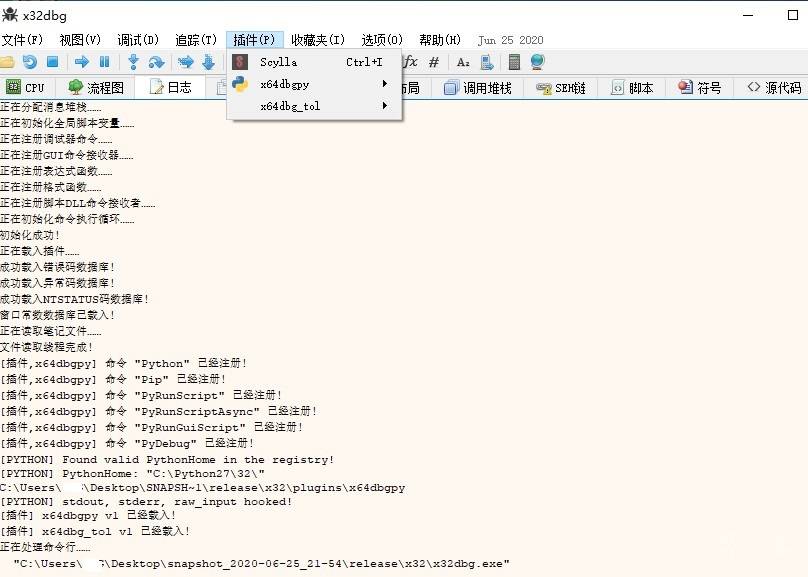Open the 收藏夹(I) menu

[x=318, y=40]
